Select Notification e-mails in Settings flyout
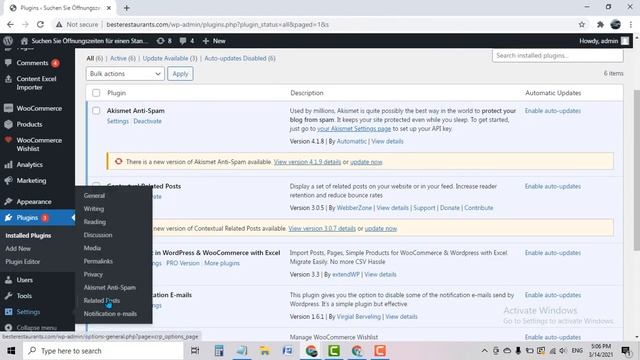This screenshot has width=640, height=360. coord(110,313)
